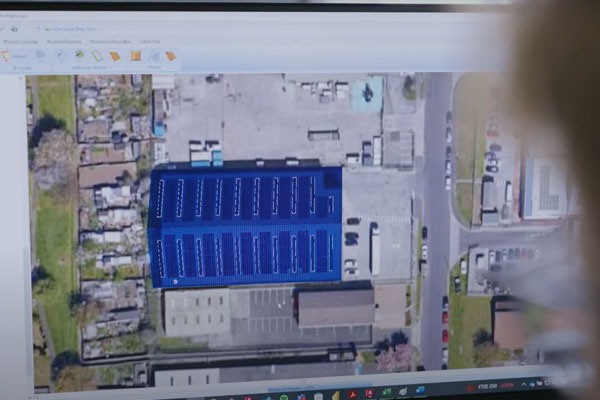The height and width of the screenshot is (400, 600).
Task: Open the Module Configuration tab
Action: [110, 41]
